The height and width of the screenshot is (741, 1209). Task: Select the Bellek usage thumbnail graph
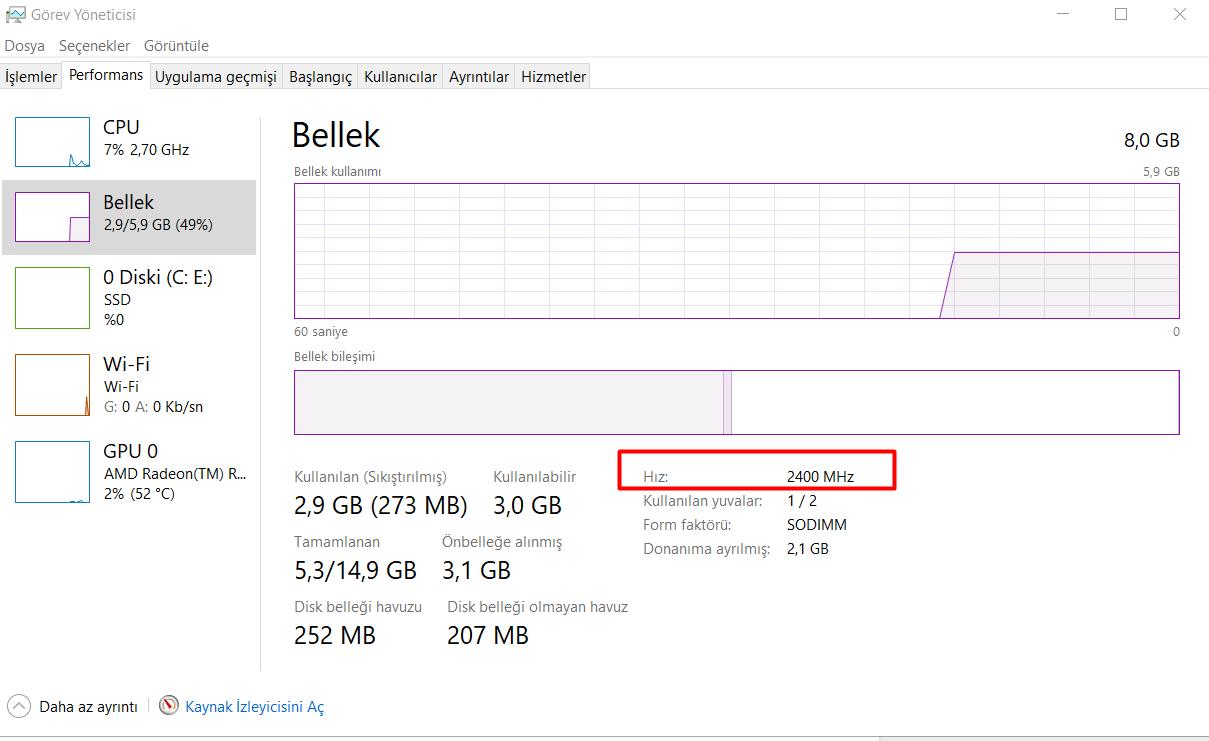pos(52,217)
